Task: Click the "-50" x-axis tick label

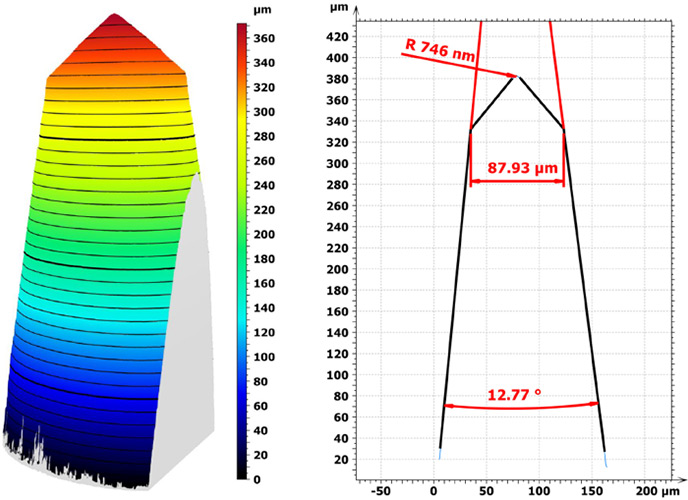Action: [380, 492]
